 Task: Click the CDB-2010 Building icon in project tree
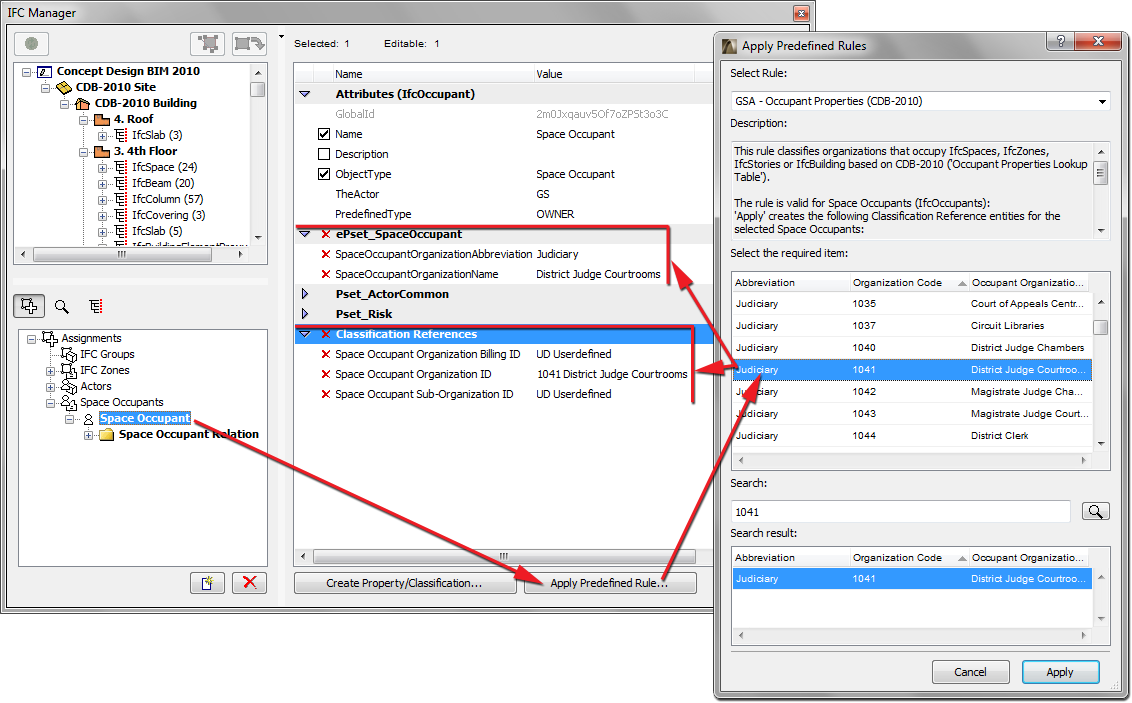tap(82, 103)
